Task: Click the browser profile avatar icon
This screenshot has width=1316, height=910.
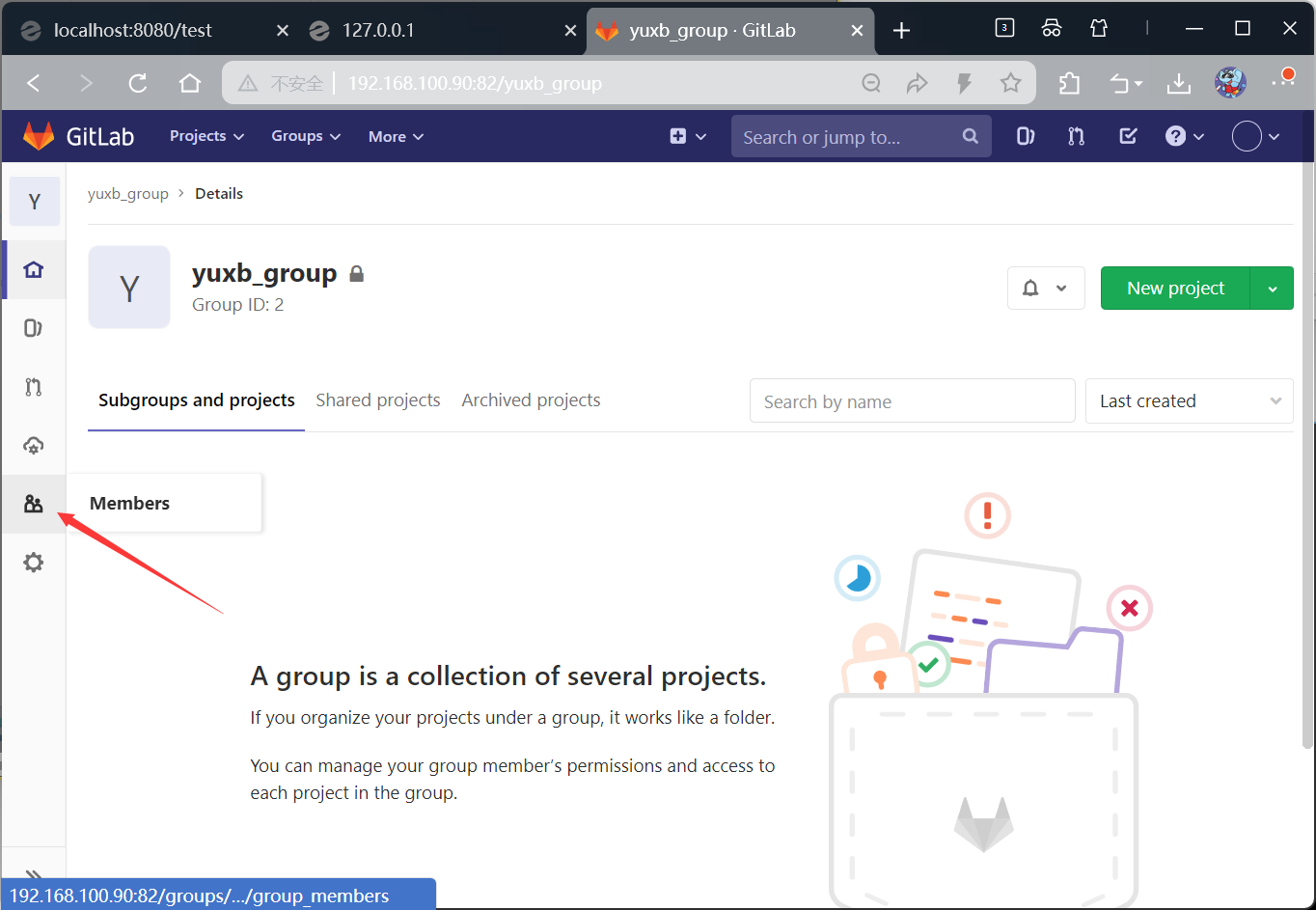Action: pos(1230,83)
